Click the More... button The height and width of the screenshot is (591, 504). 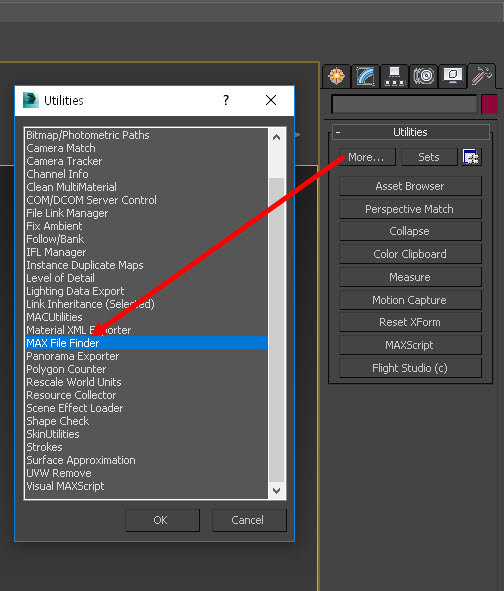pyautogui.click(x=368, y=157)
